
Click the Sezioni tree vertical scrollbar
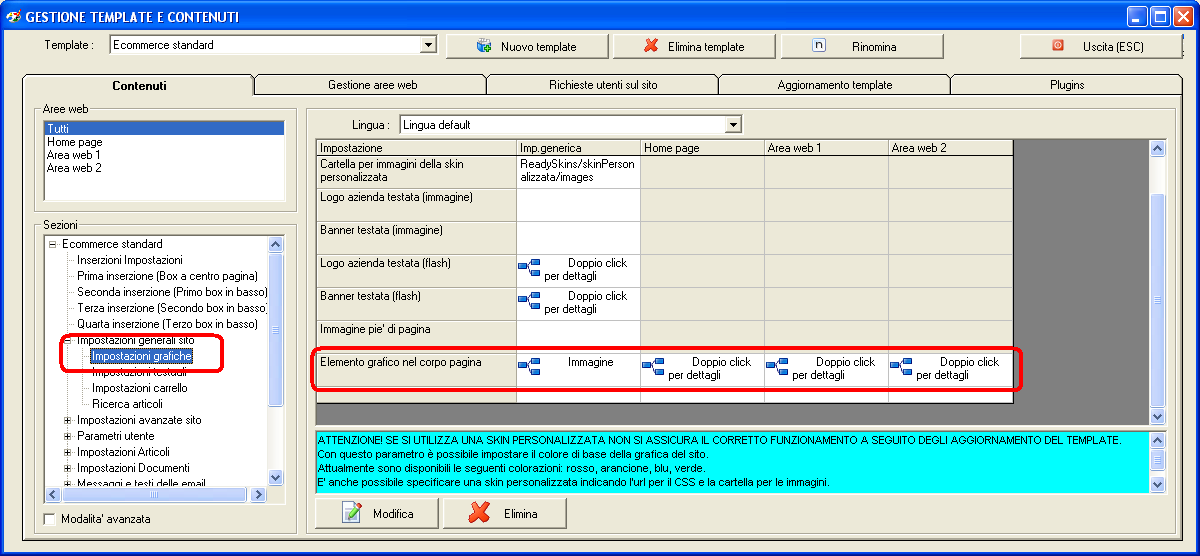pyautogui.click(x=276, y=361)
